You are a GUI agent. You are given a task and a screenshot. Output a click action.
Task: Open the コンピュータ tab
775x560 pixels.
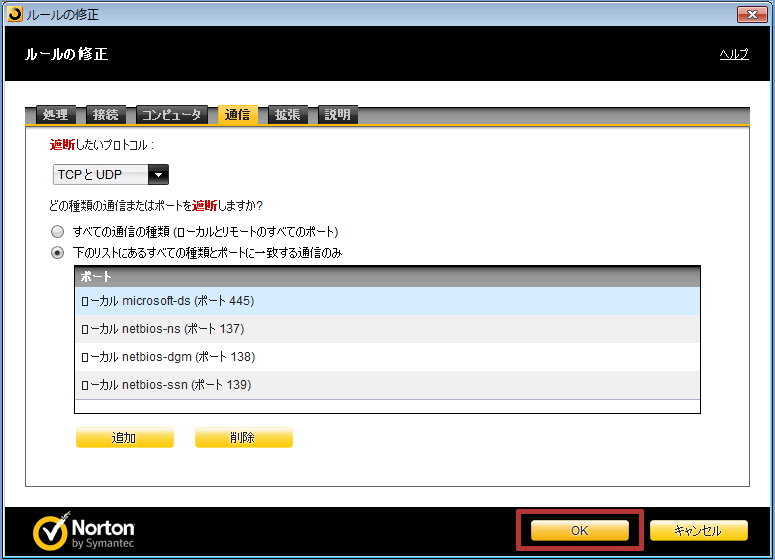[170, 115]
